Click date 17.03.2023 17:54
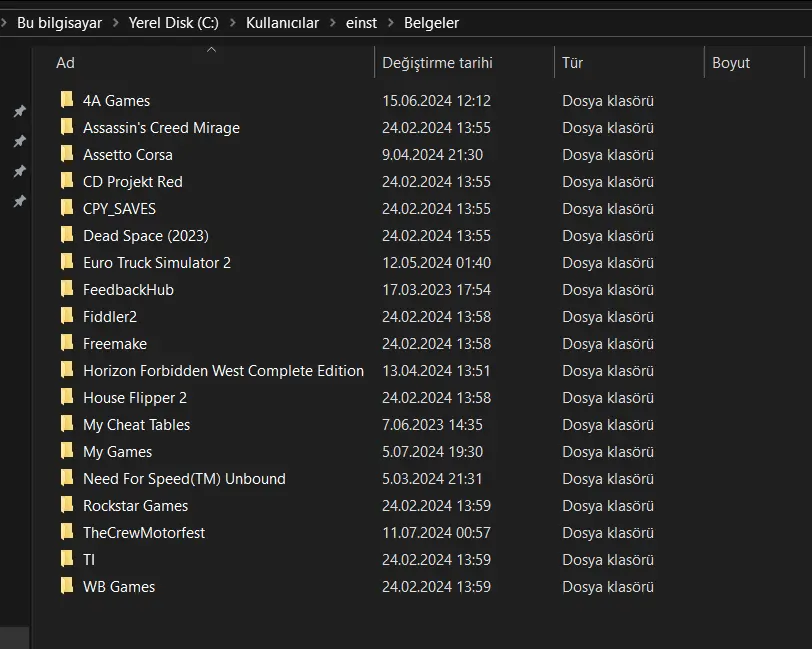Viewport: 812px width, 649px height. click(x=437, y=290)
